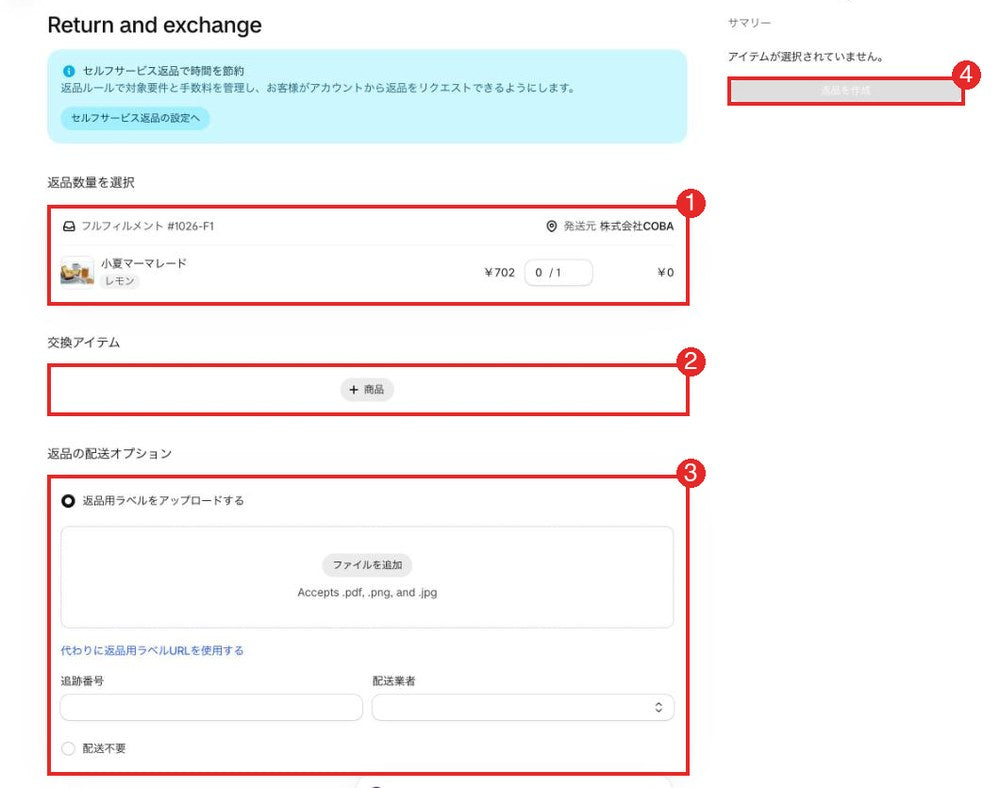Click the location pin icon beside 発送元
This screenshot has width=1000, height=788.
552,226
